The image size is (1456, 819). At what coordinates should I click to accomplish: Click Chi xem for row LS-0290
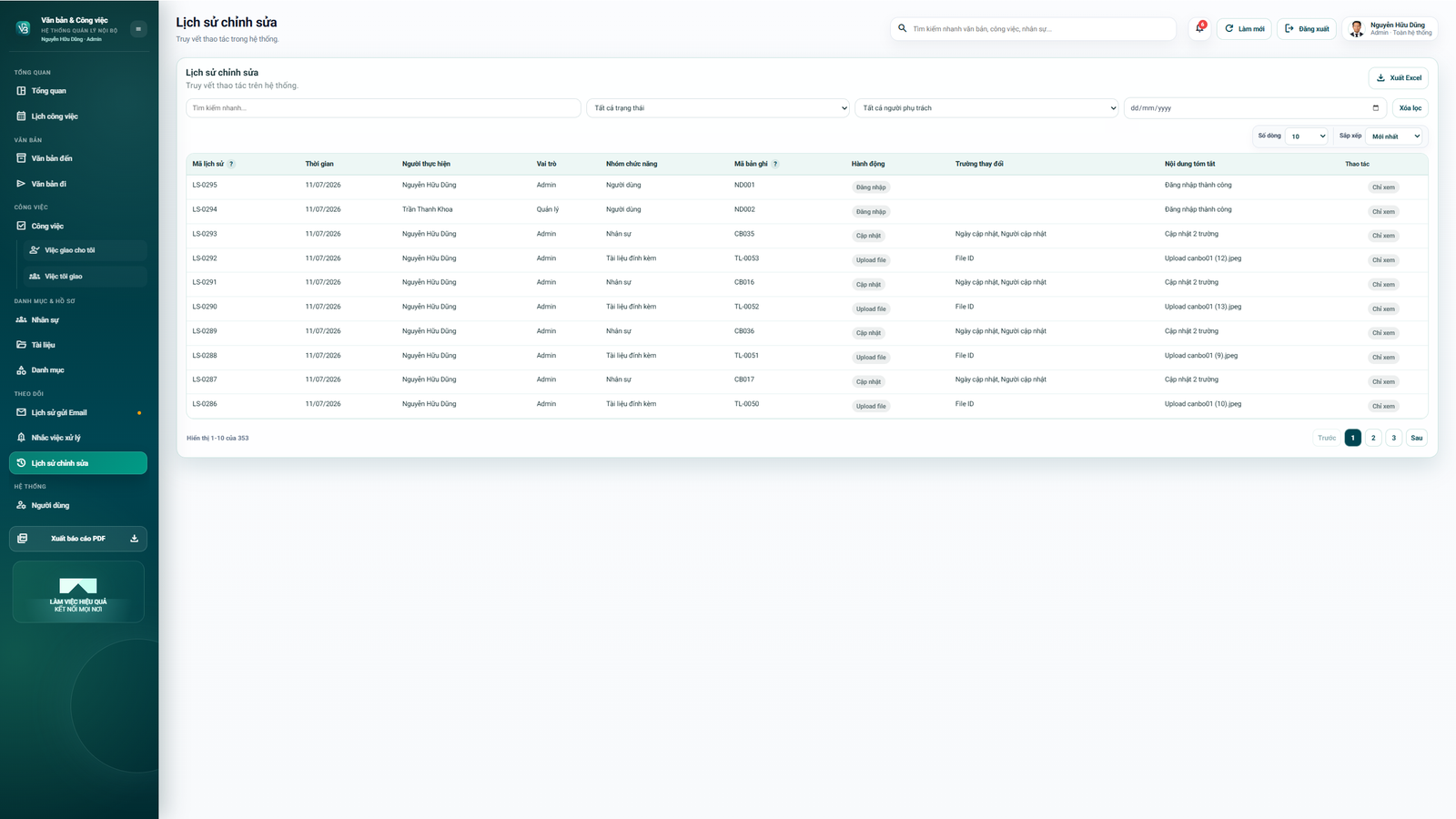[x=1383, y=309]
